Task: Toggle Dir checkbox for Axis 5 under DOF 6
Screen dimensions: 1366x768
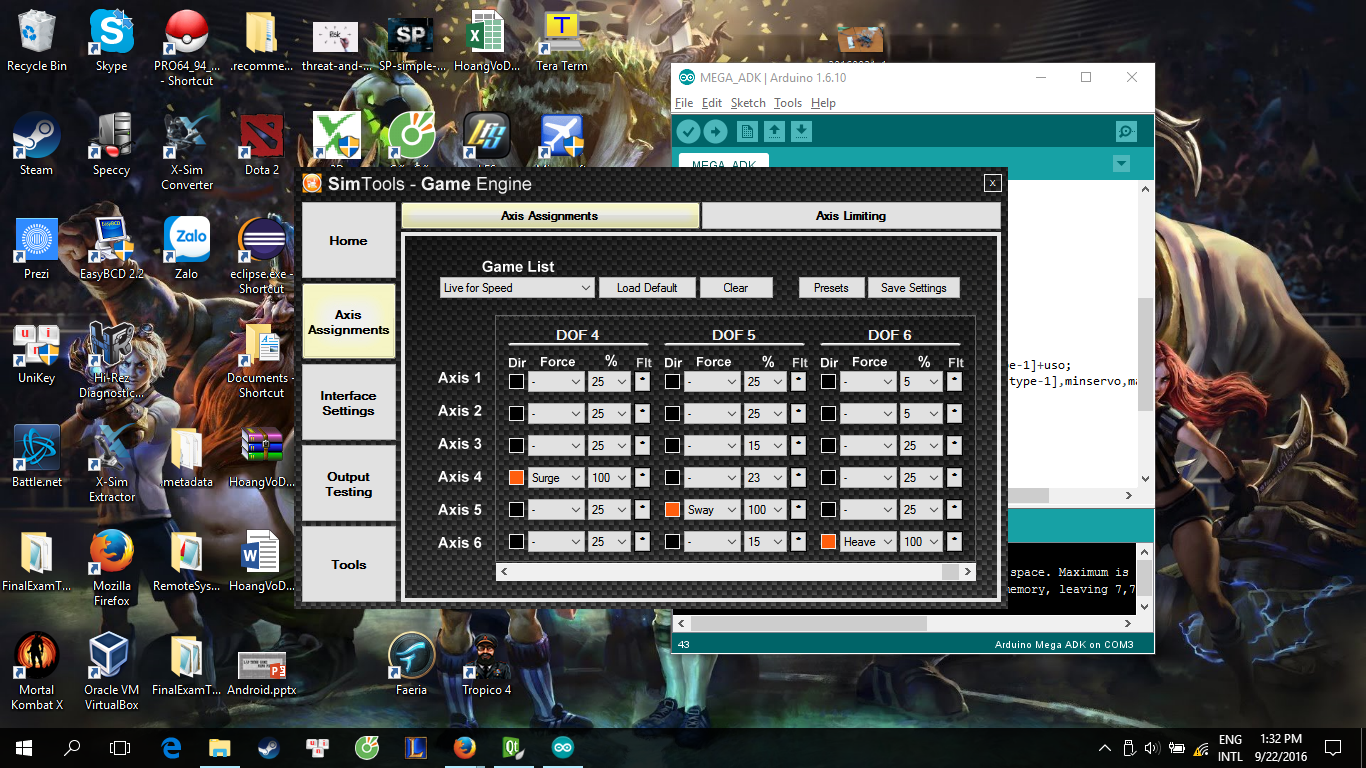Action: 828,509
